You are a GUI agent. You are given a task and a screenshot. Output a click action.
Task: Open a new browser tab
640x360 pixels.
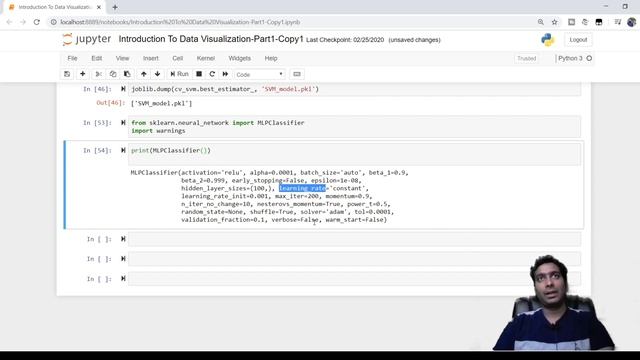[115, 7]
